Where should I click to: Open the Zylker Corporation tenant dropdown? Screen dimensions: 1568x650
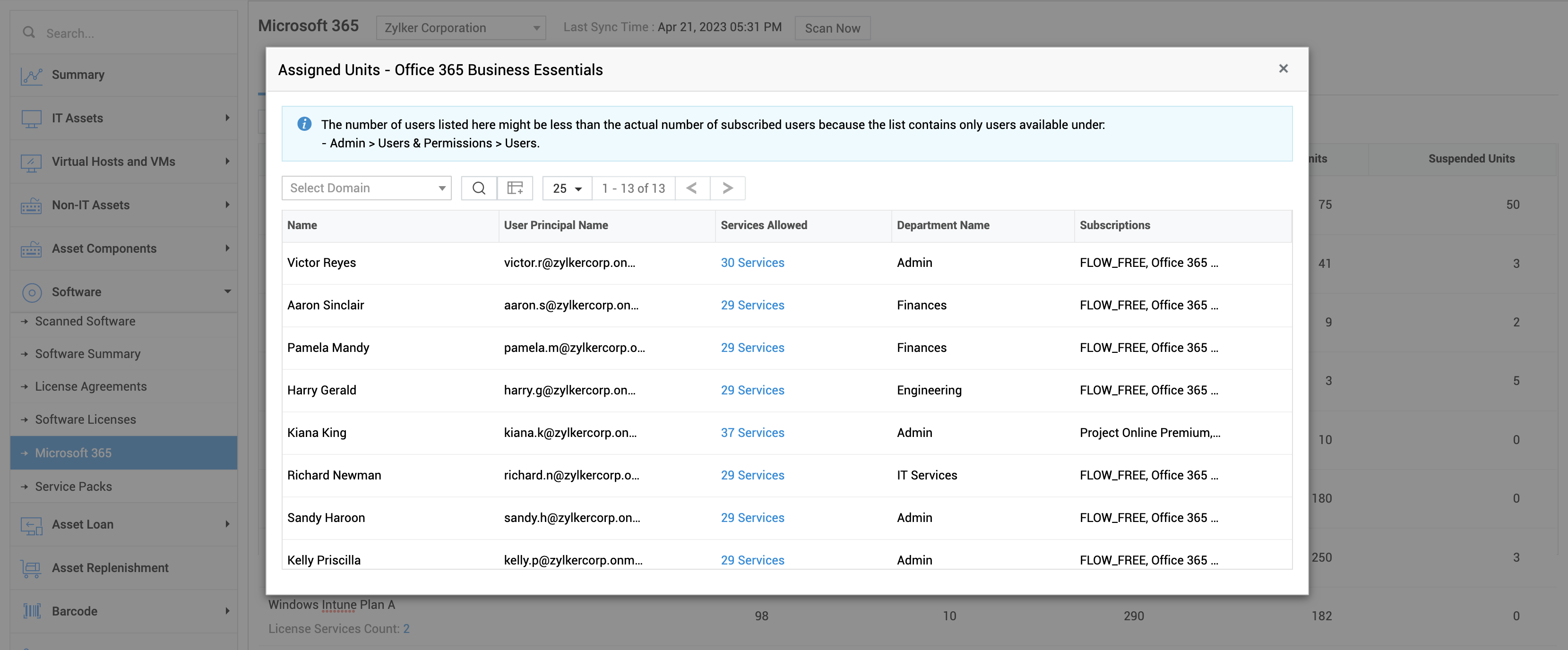point(461,28)
